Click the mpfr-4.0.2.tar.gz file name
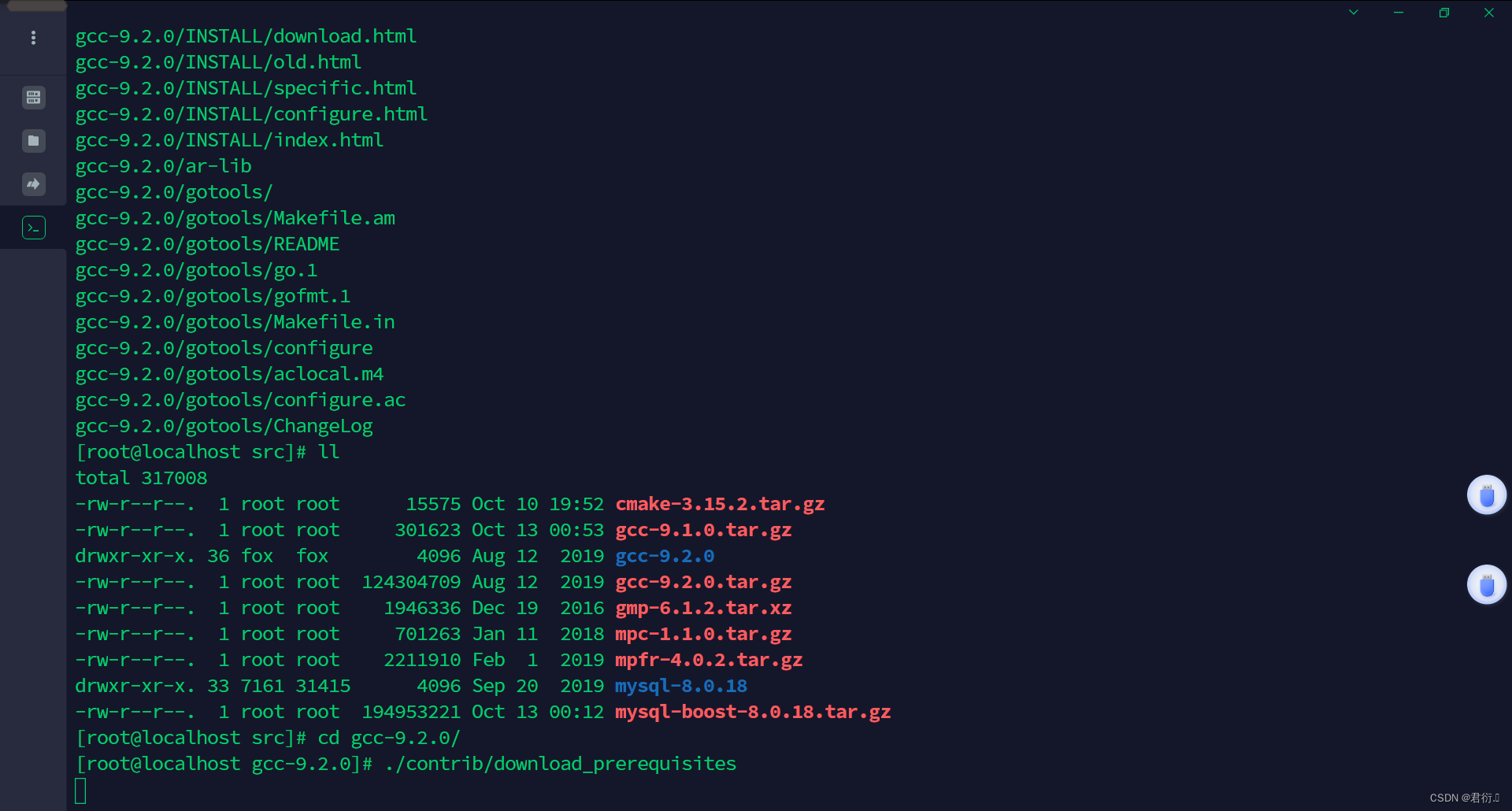 point(709,661)
